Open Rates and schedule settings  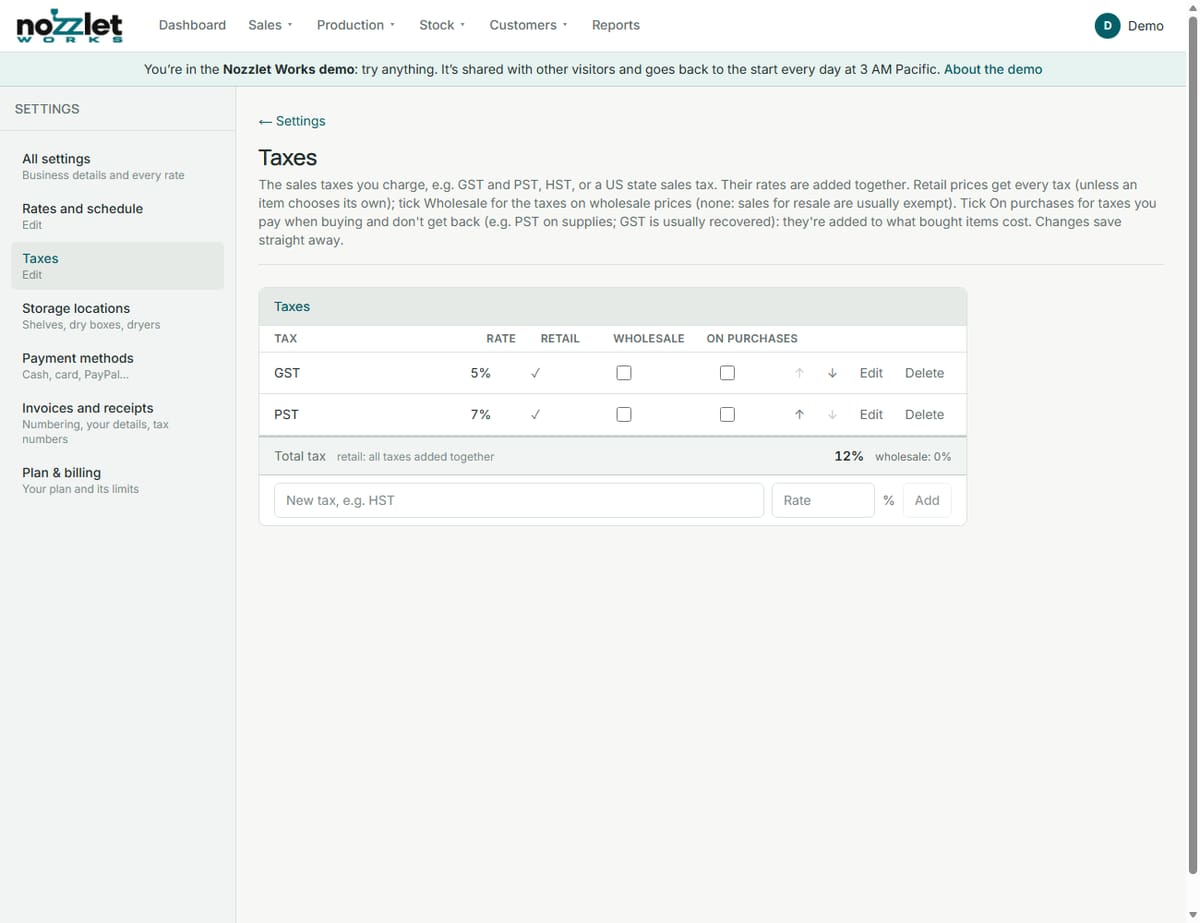pos(117,216)
